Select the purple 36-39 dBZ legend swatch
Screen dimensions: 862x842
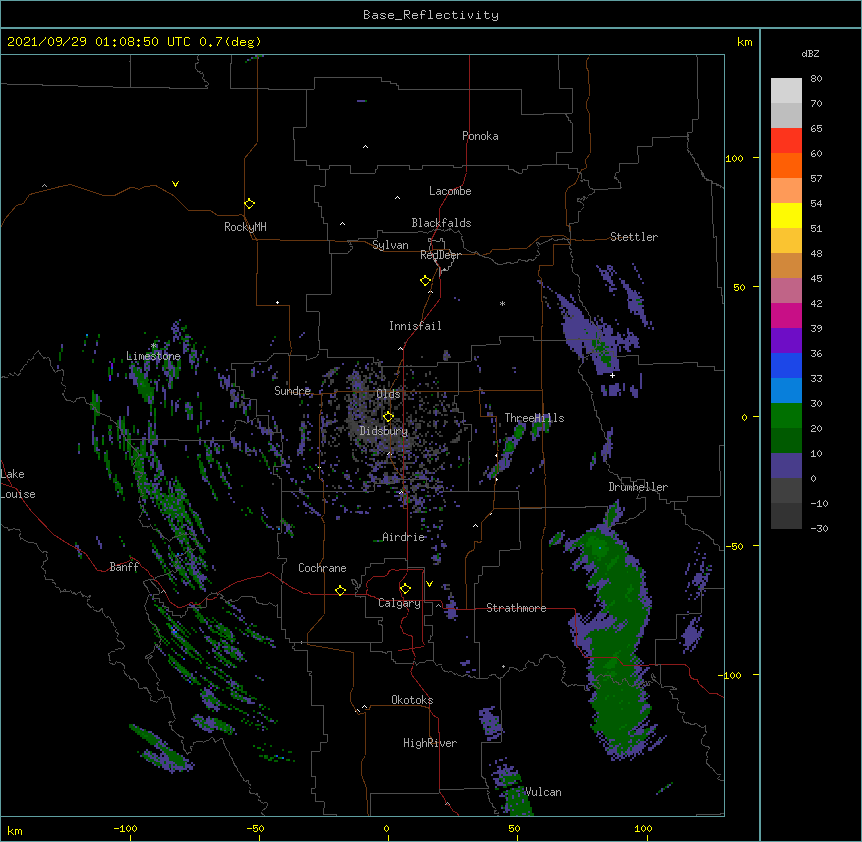[786, 340]
